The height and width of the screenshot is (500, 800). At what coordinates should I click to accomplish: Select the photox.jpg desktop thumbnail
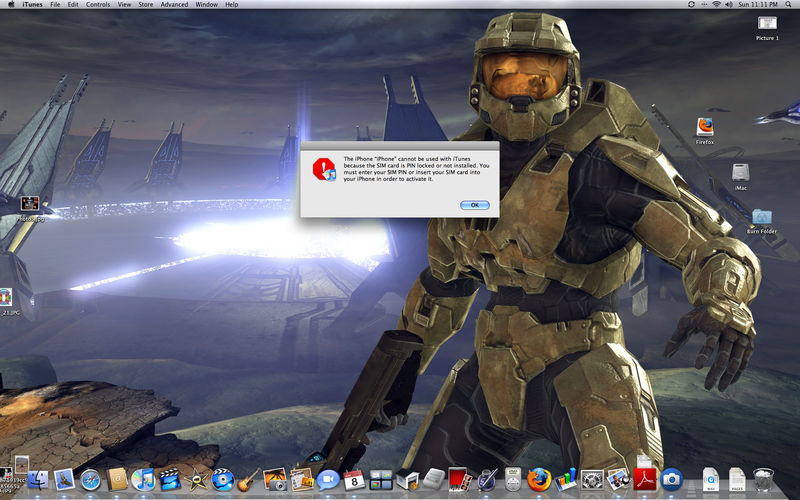pyautogui.click(x=30, y=208)
